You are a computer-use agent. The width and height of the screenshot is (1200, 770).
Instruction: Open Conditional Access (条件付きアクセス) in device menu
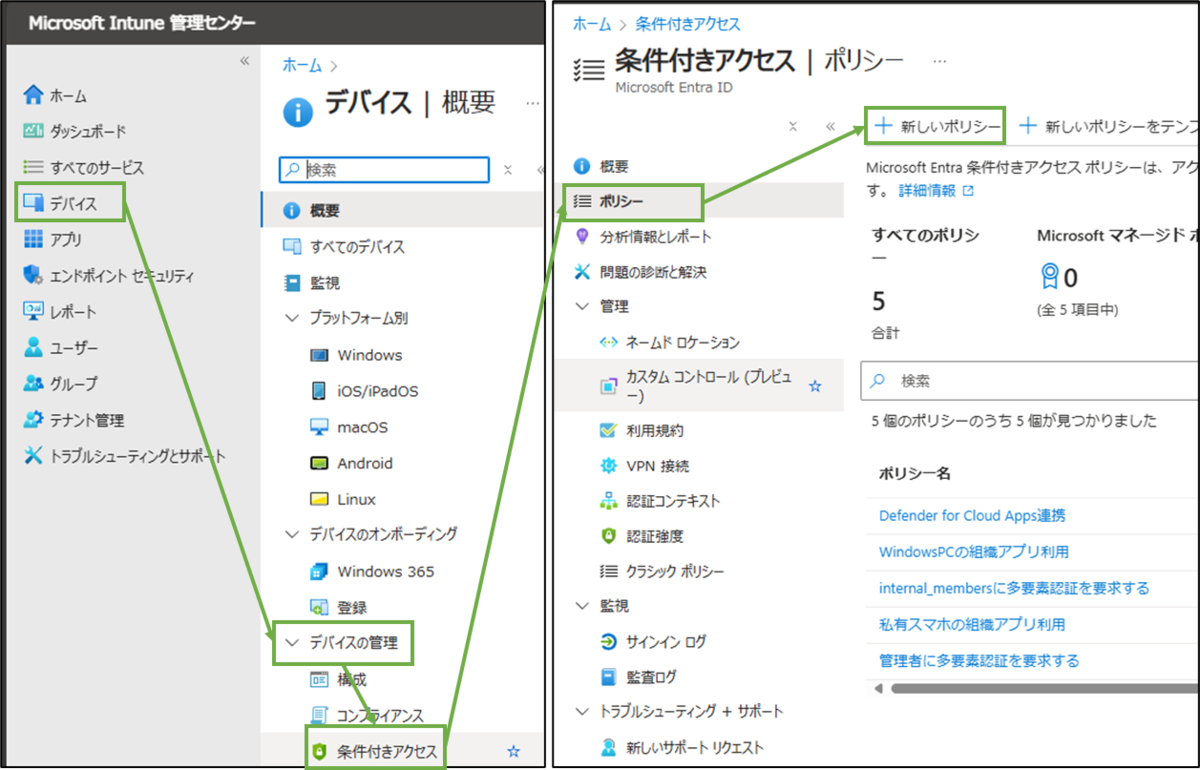(x=375, y=751)
